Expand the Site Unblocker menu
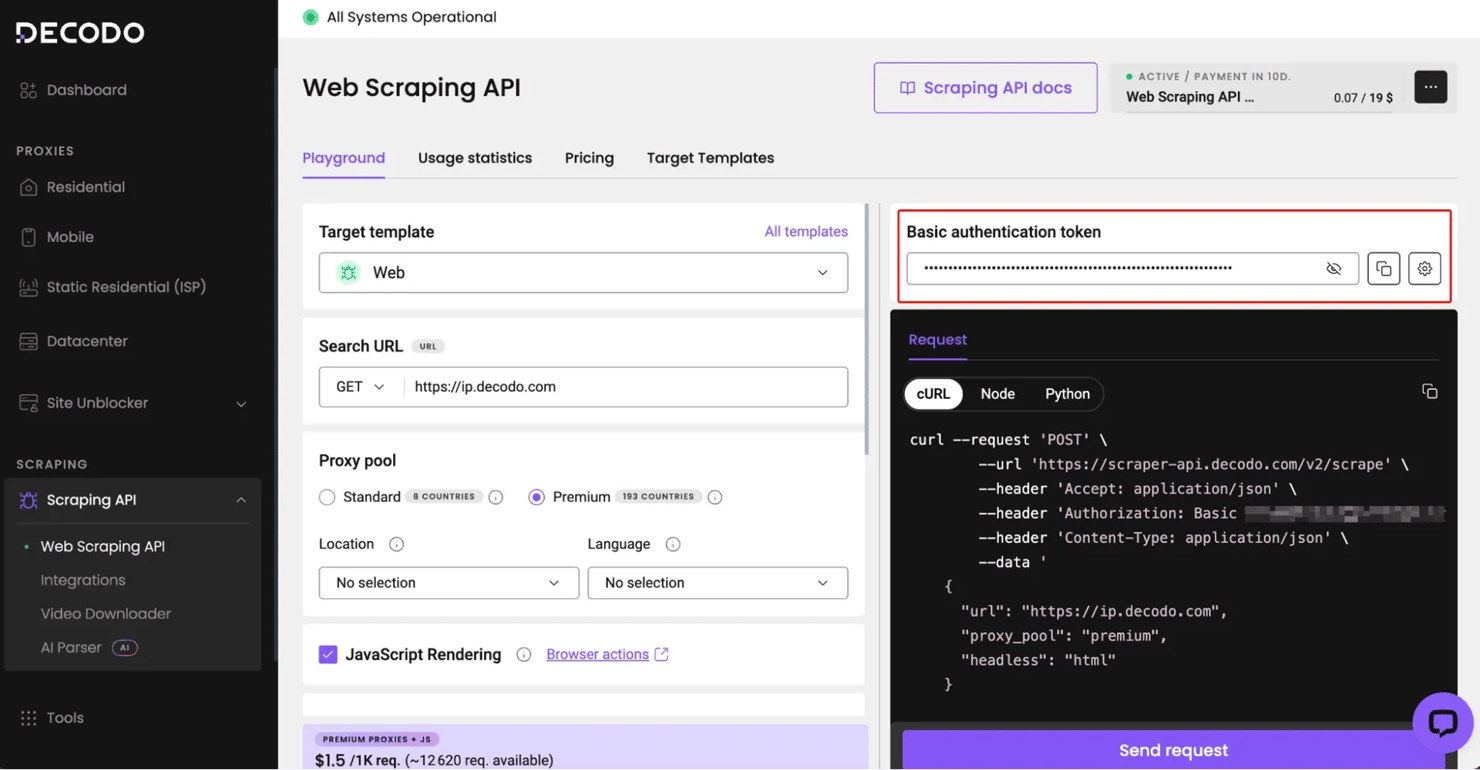1480x770 pixels. (241, 403)
